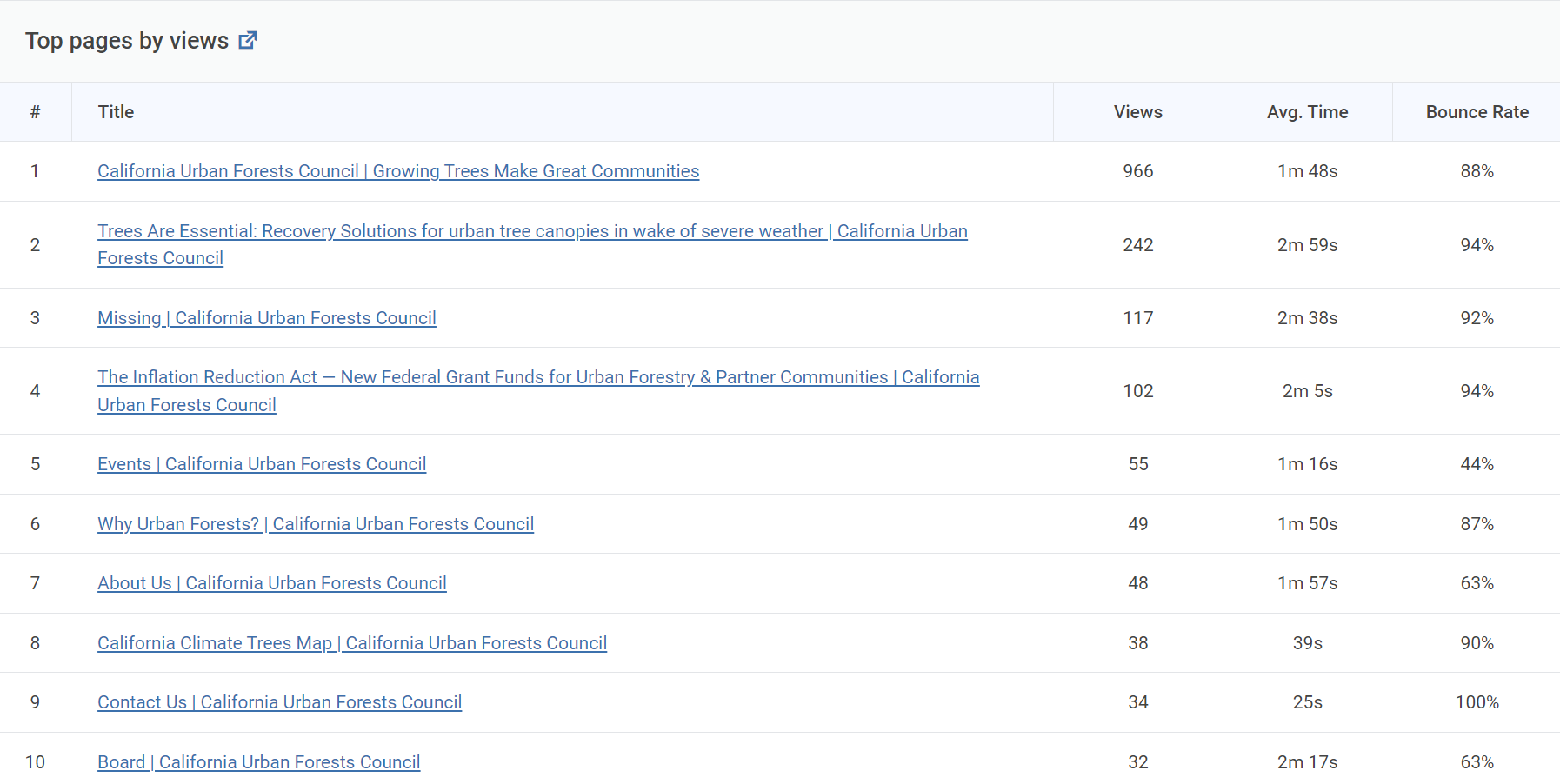The height and width of the screenshot is (784, 1560).
Task: Click the 87% bounce rate cell
Action: pyautogui.click(x=1477, y=524)
